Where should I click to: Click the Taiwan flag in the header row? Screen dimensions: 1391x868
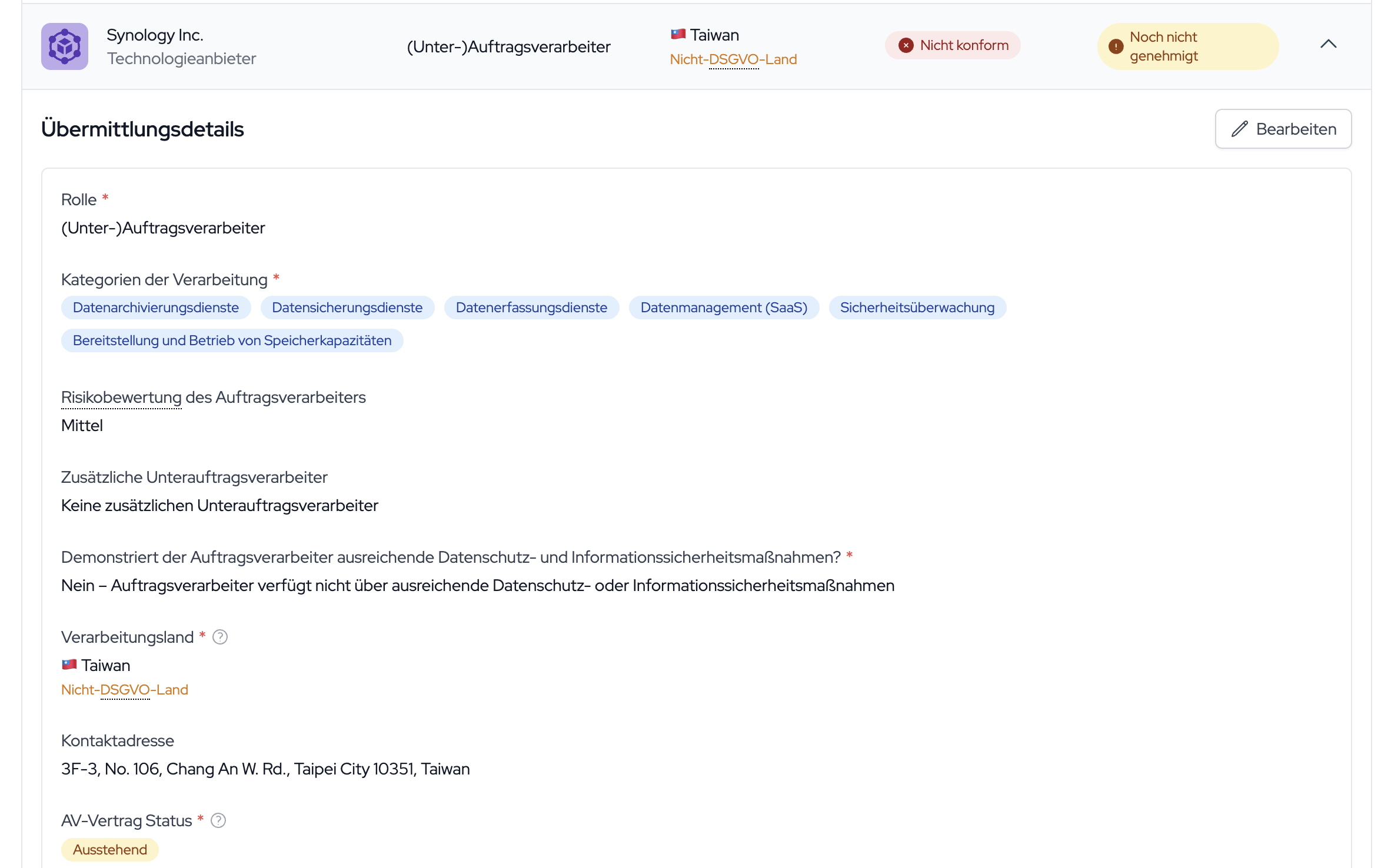678,34
